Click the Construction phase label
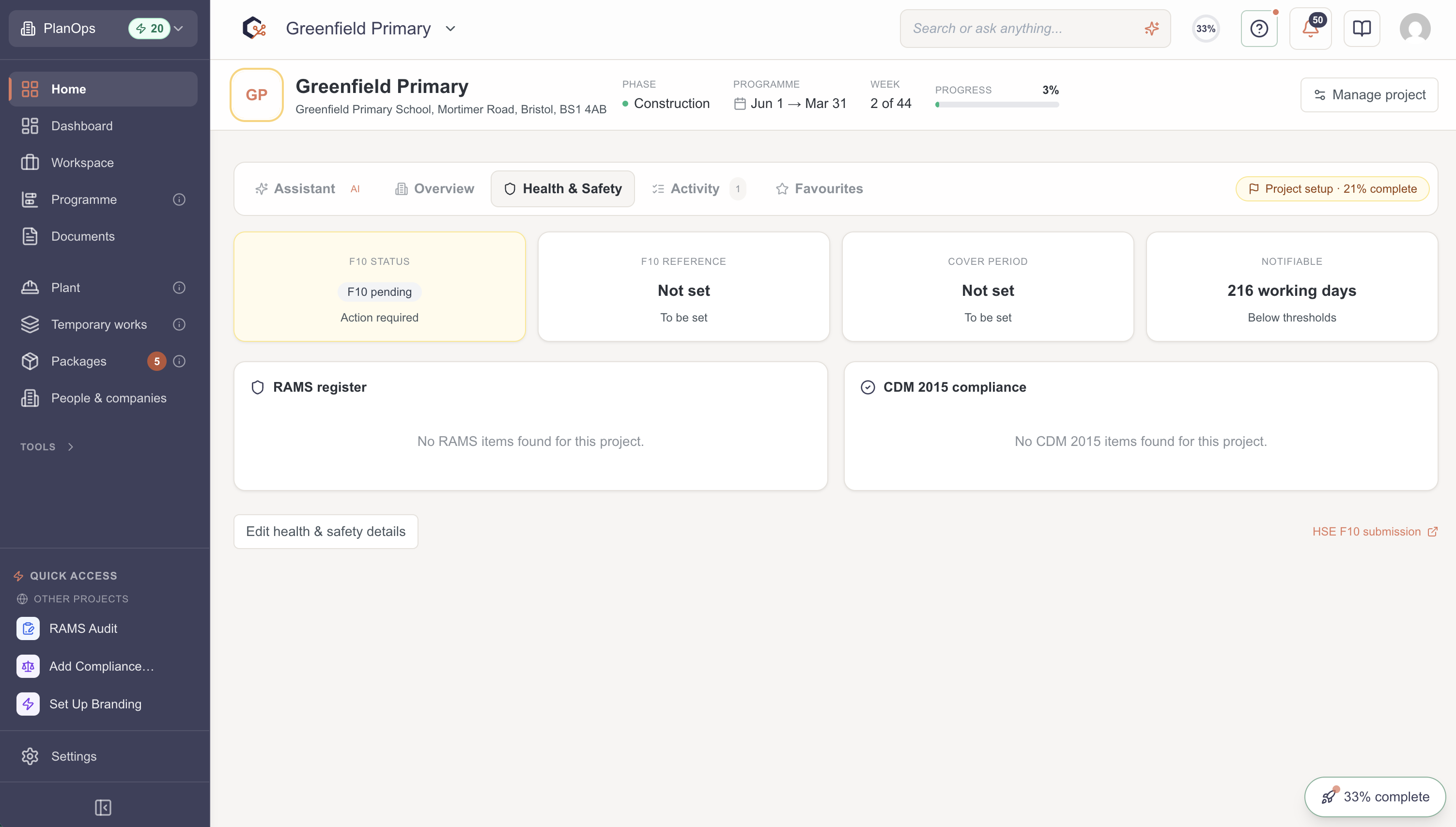Image resolution: width=1456 pixels, height=827 pixels. point(671,104)
